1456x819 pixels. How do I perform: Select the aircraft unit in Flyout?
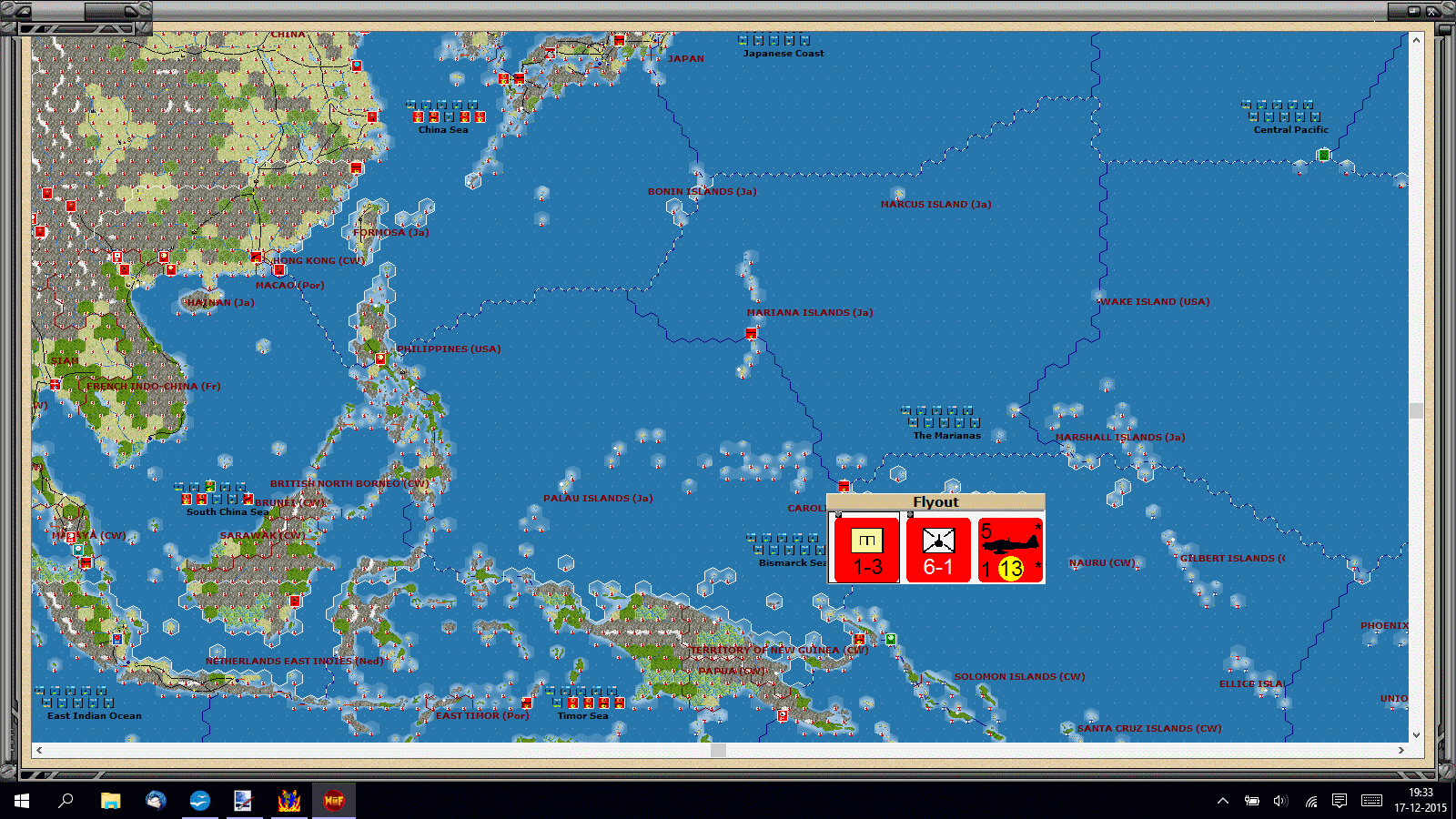pyautogui.click(x=1010, y=550)
